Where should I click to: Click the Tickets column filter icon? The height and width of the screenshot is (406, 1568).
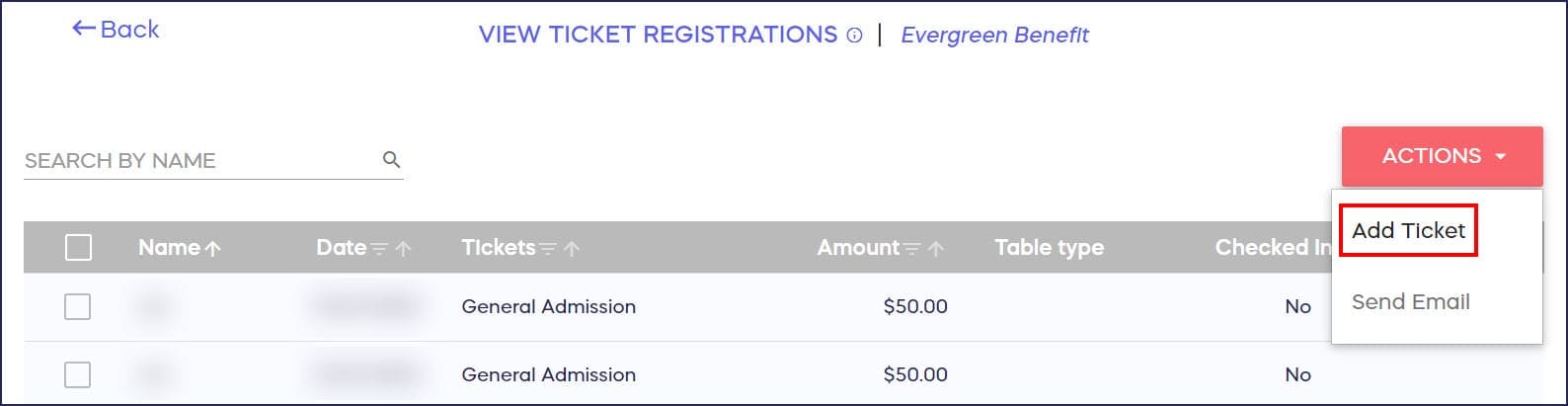coord(549,249)
